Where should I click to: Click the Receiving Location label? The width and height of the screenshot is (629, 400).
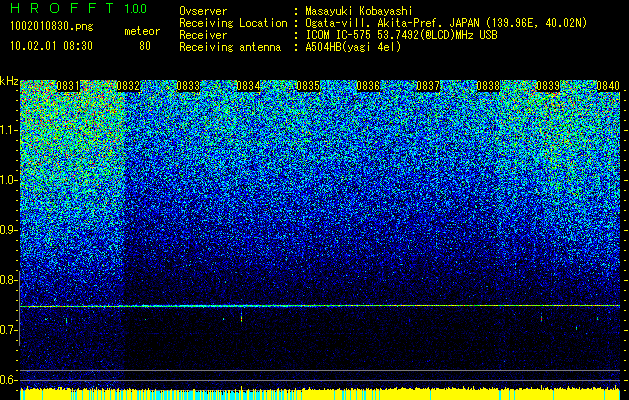(233, 23)
